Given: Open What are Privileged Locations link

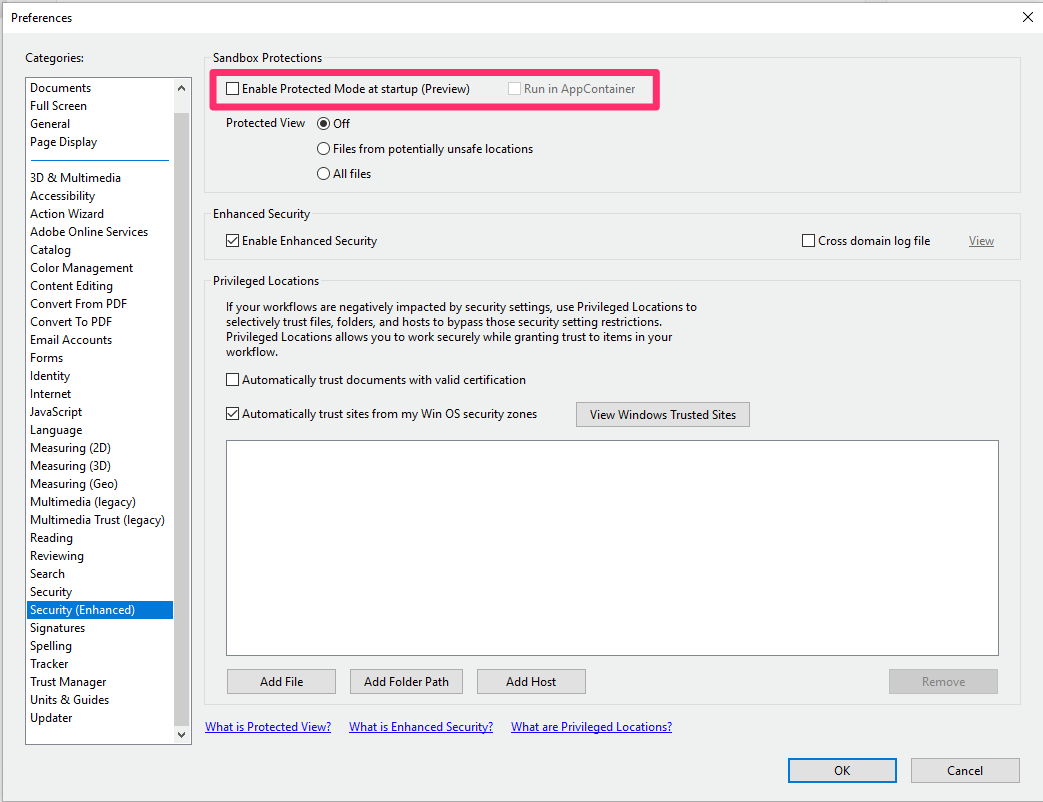Looking at the screenshot, I should (591, 727).
